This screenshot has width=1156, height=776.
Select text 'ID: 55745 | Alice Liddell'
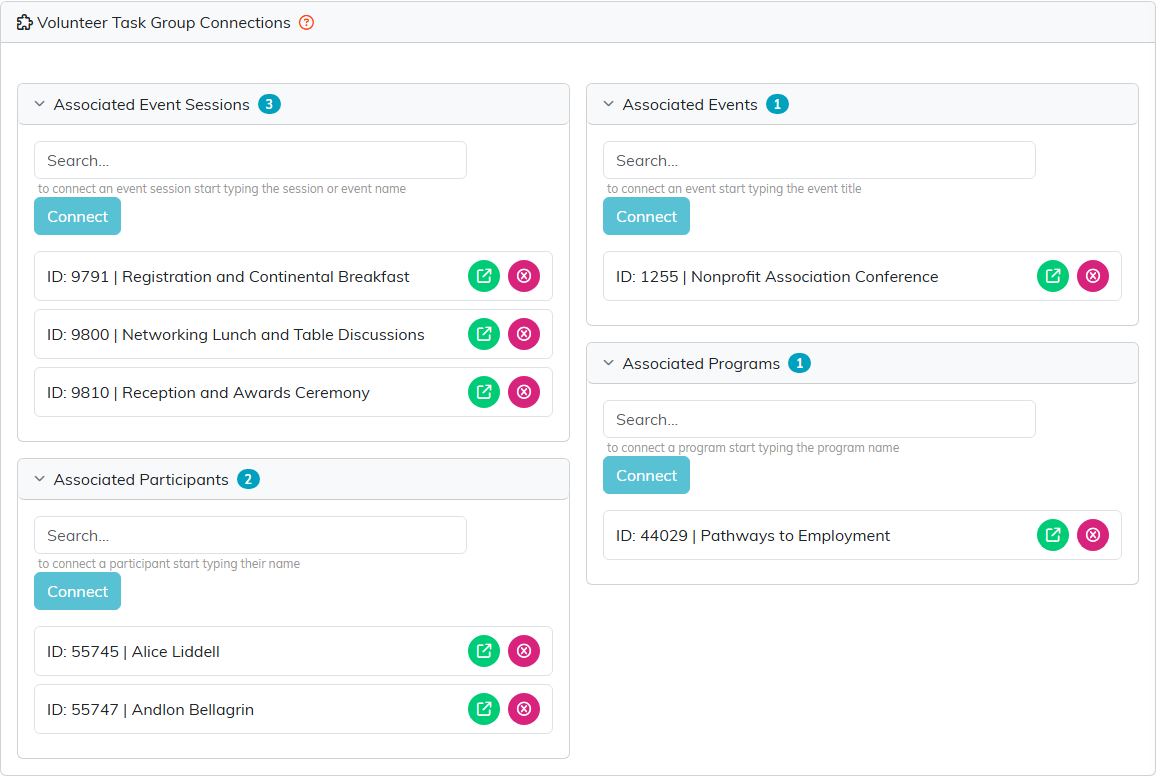(x=133, y=651)
